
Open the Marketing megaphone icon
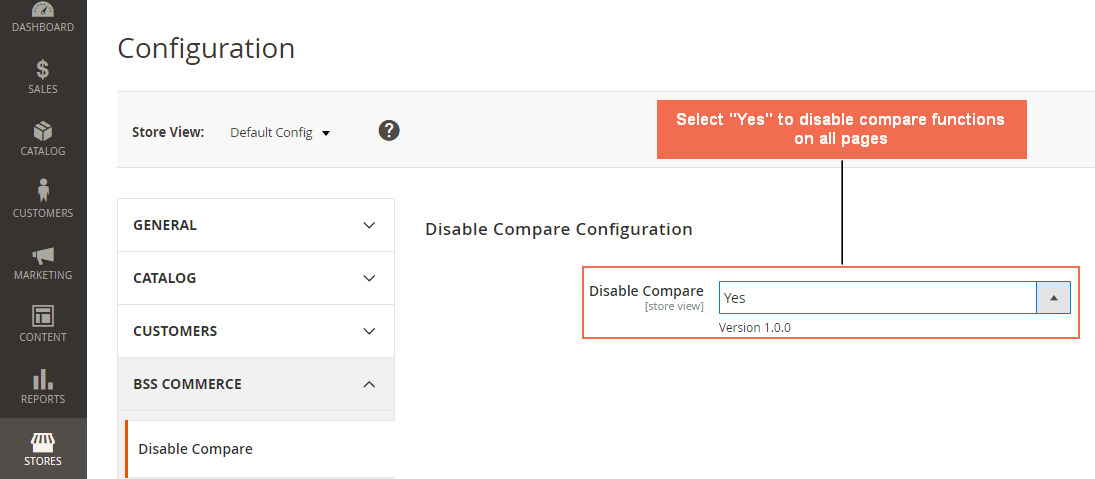(x=43, y=255)
